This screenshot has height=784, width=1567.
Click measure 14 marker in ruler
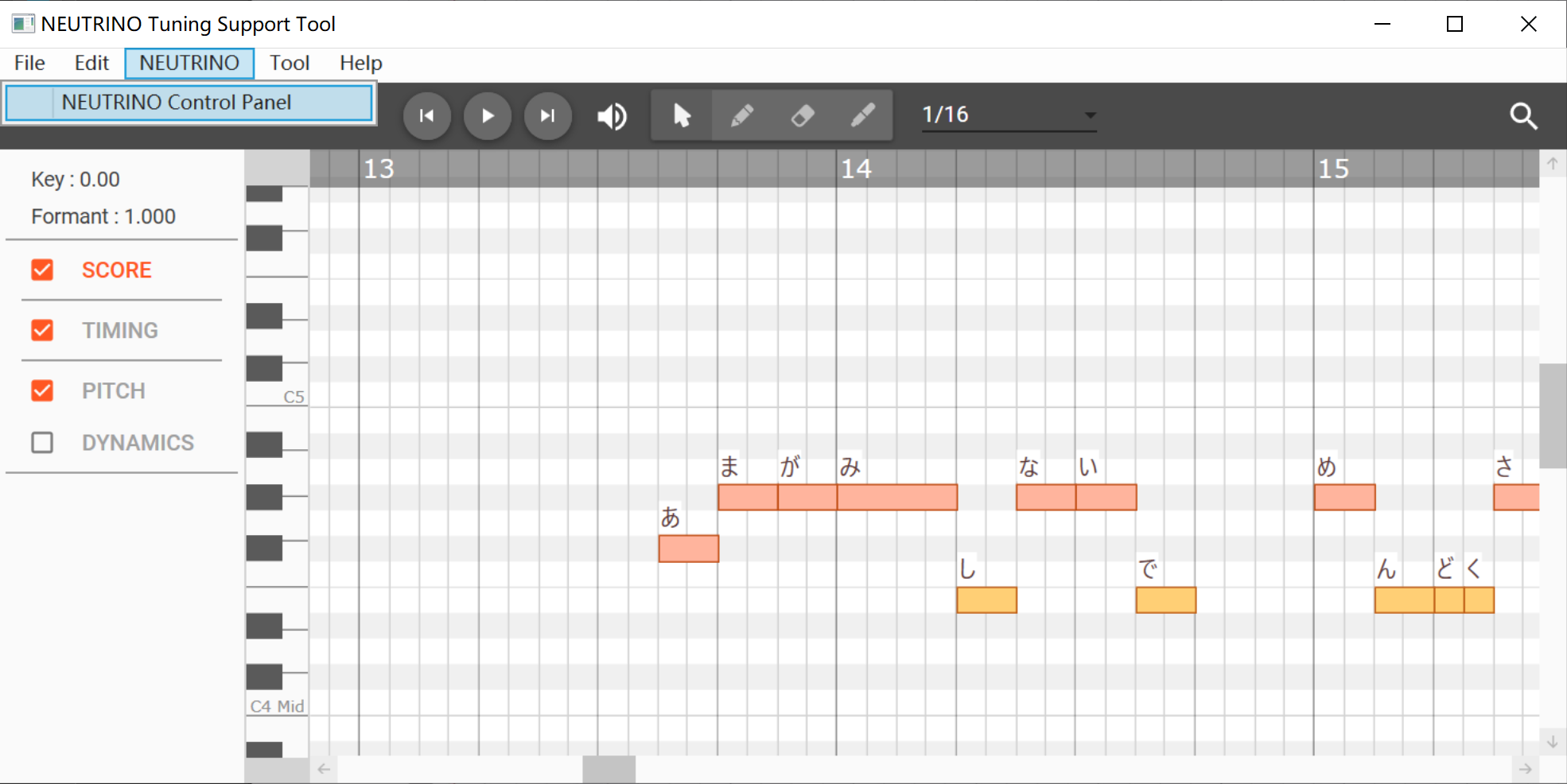[x=856, y=169]
